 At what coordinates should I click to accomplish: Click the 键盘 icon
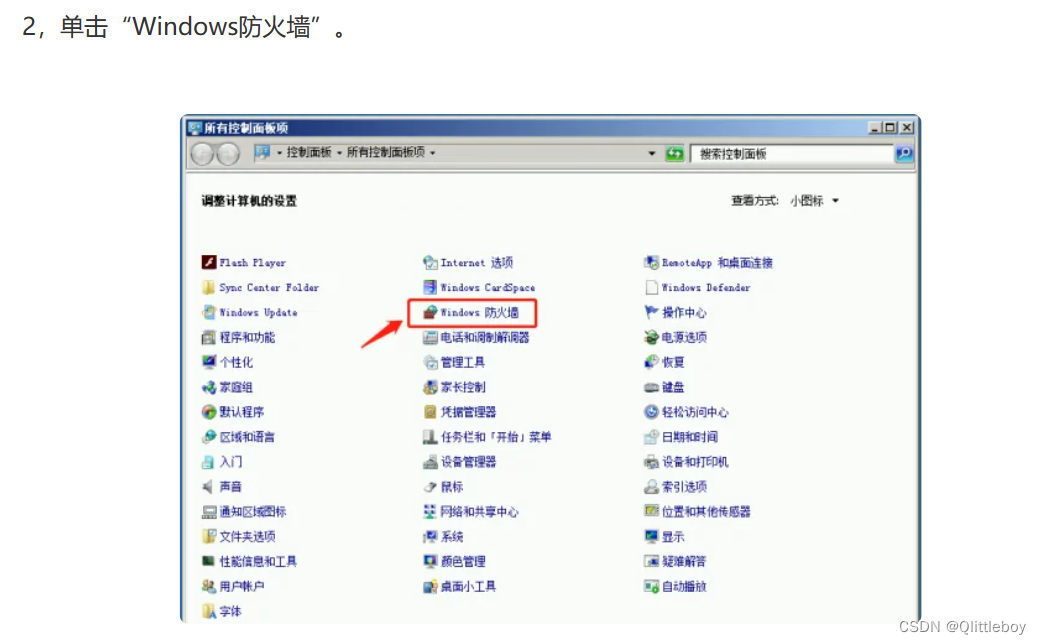tap(652, 388)
